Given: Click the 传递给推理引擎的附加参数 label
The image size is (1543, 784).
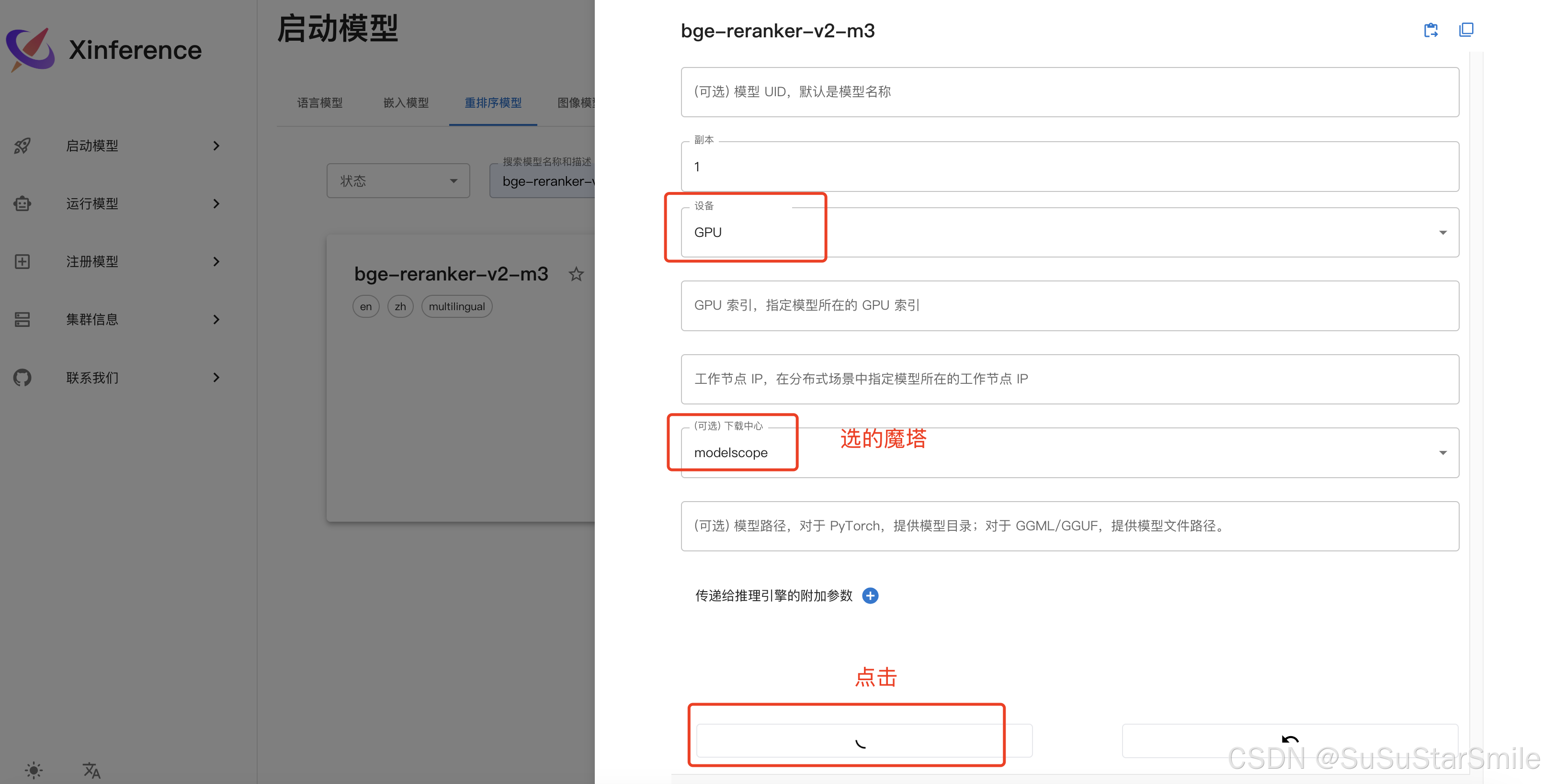Looking at the screenshot, I should pos(773,595).
